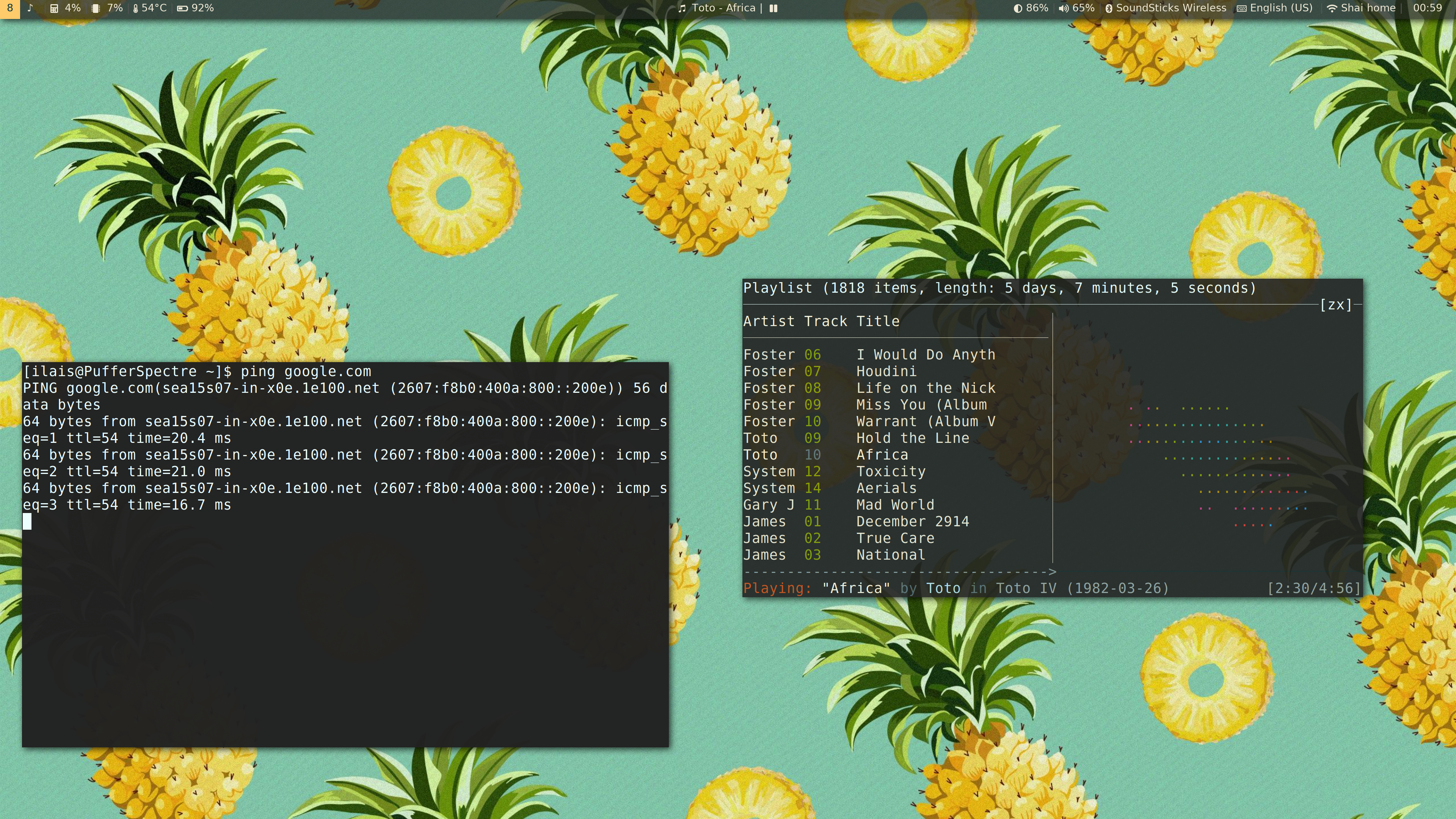Image resolution: width=1456 pixels, height=819 pixels.
Task: Click the 00:59 clock in the bar
Action: click(1428, 8)
